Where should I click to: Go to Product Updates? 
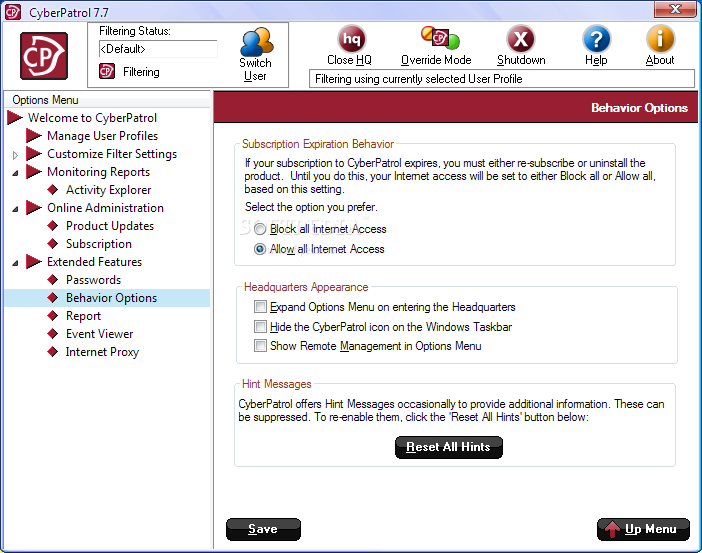click(x=110, y=226)
